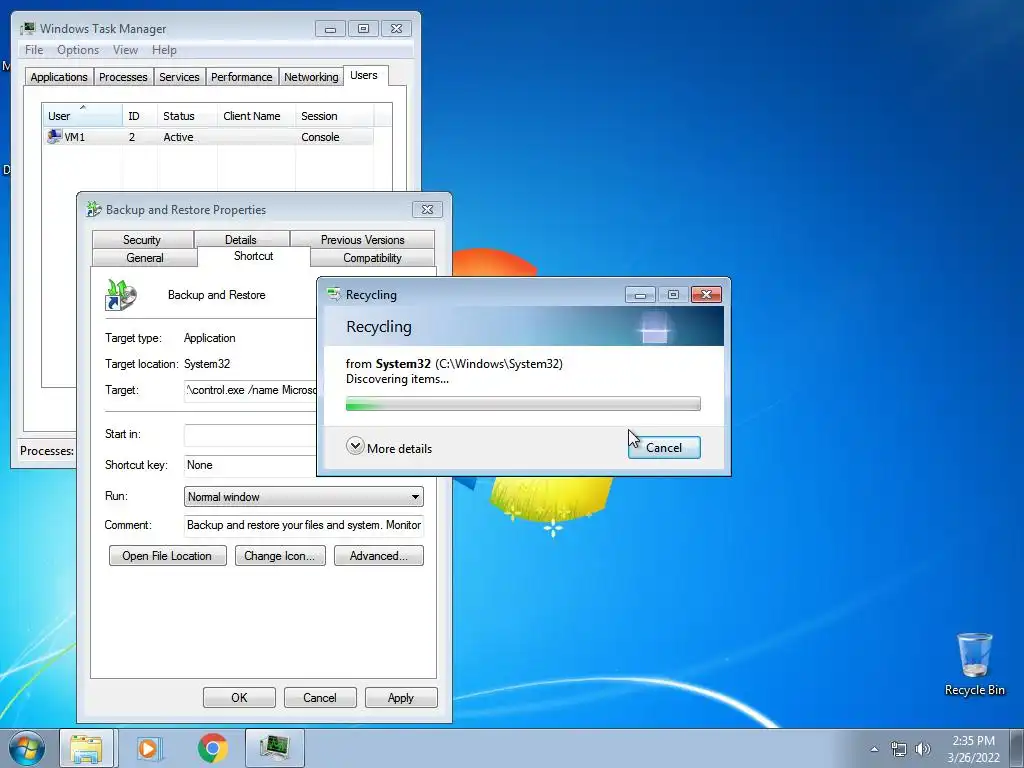This screenshot has width=1024, height=768.
Task: Click OK in the Properties dialog
Action: [x=239, y=697]
